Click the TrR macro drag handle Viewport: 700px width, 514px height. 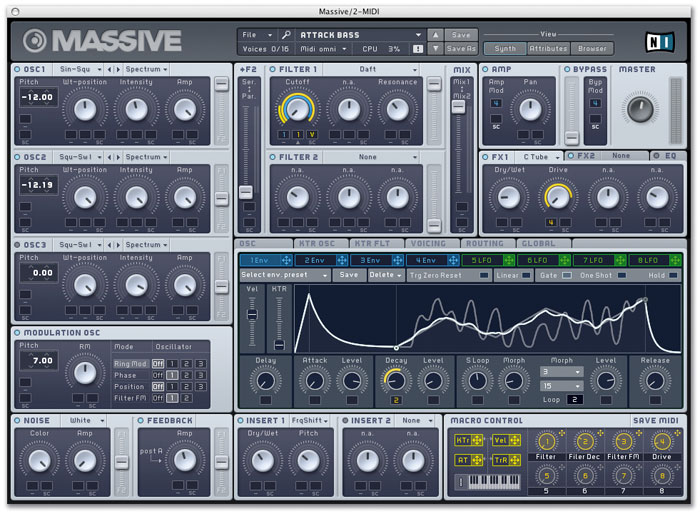coord(515,460)
